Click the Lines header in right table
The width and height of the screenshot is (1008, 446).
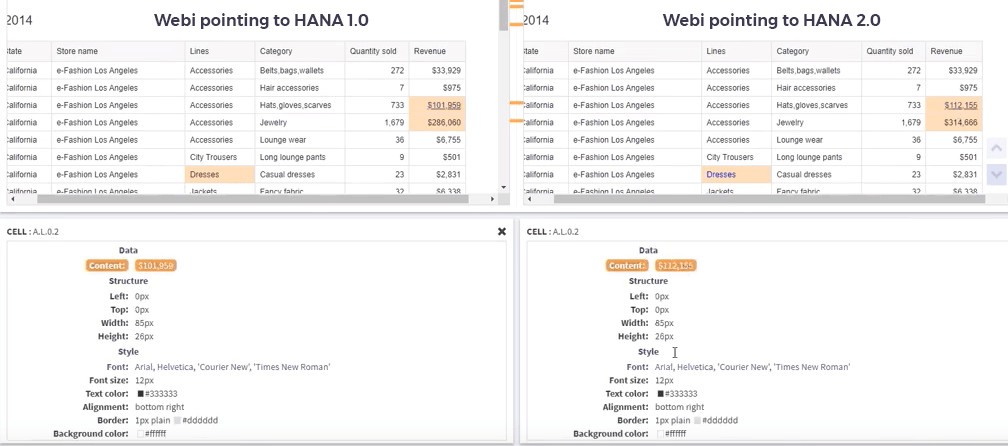[x=737, y=51]
